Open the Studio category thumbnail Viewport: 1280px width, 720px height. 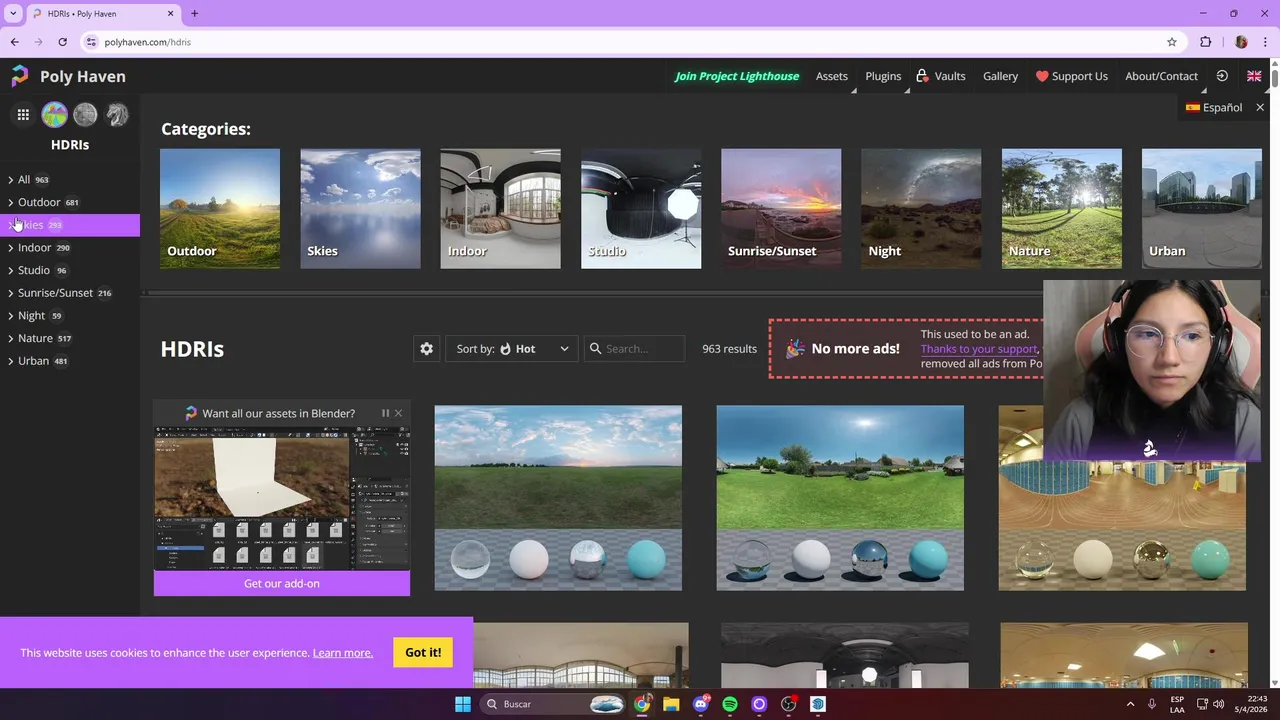coord(641,209)
